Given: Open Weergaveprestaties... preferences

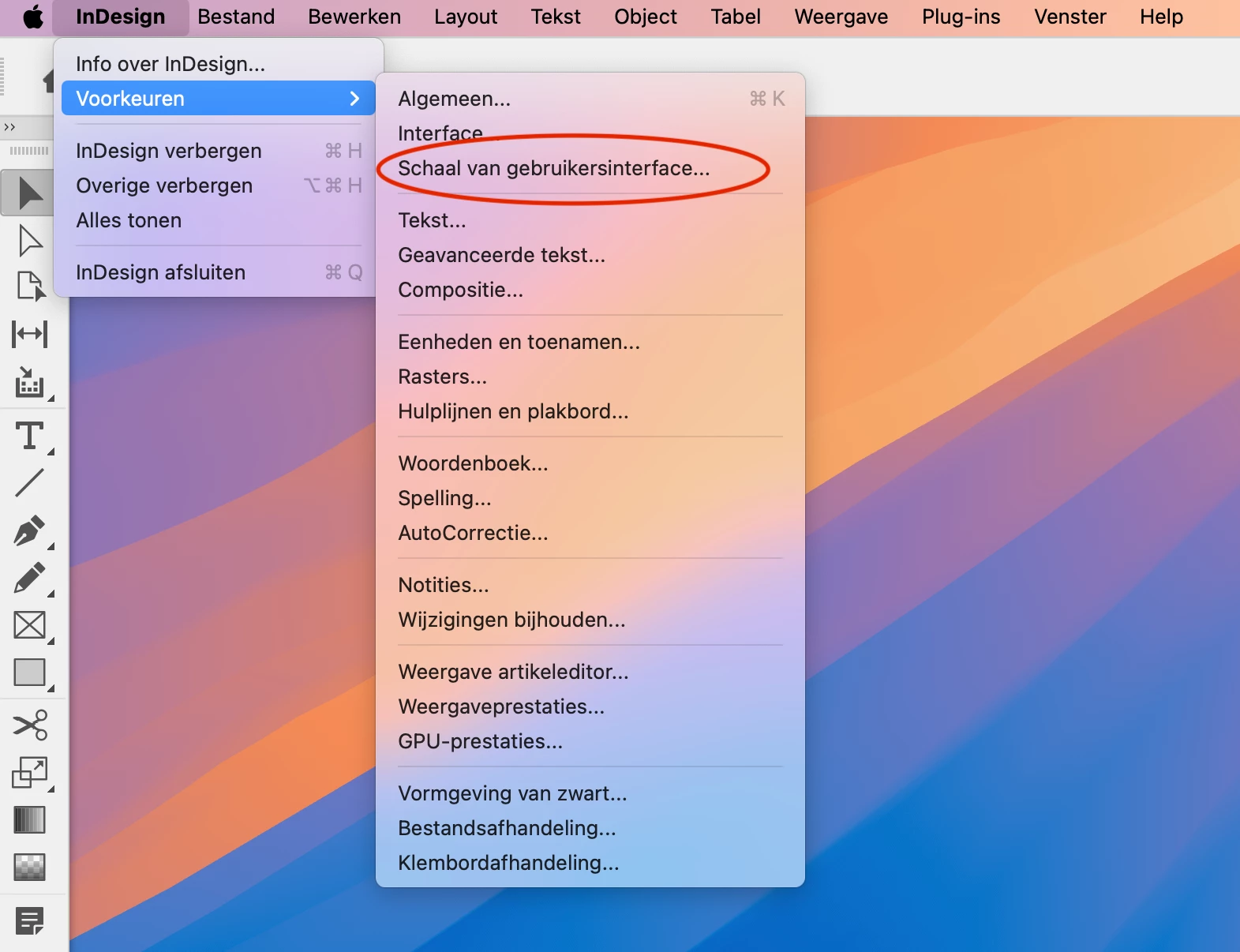Looking at the screenshot, I should point(590,707).
